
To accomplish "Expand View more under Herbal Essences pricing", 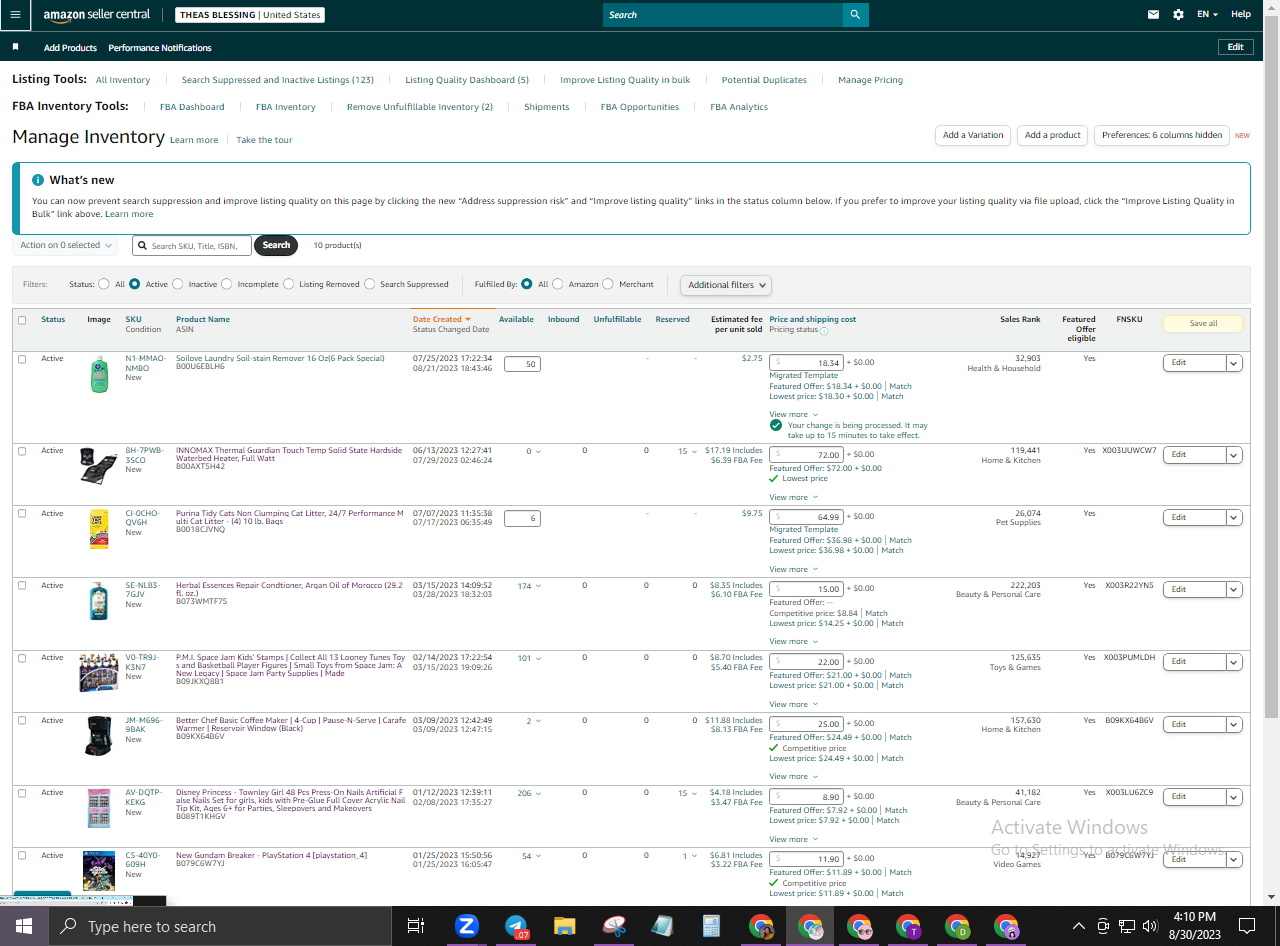I will (x=793, y=642).
